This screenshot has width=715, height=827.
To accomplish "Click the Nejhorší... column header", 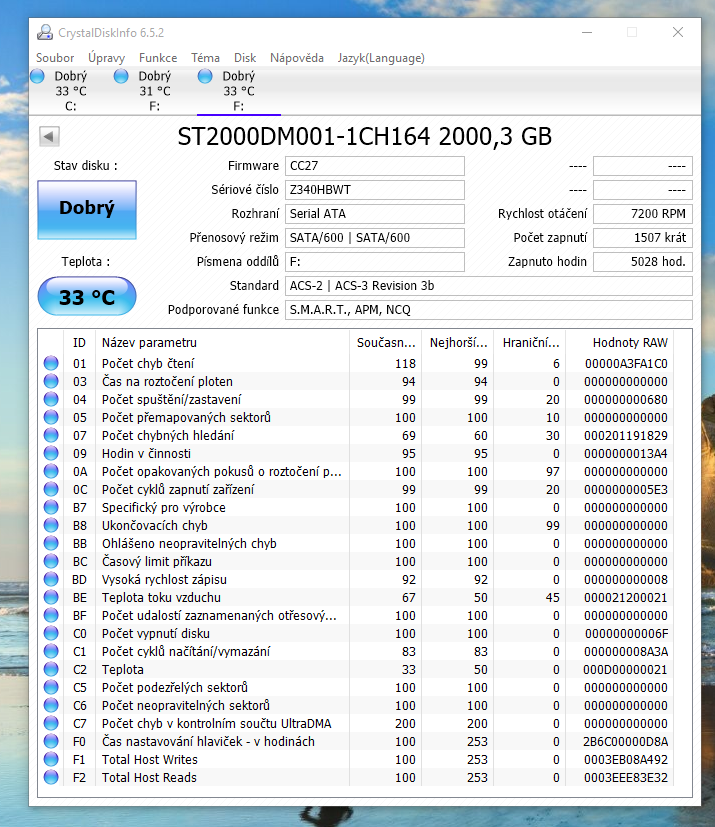I will (x=458, y=343).
